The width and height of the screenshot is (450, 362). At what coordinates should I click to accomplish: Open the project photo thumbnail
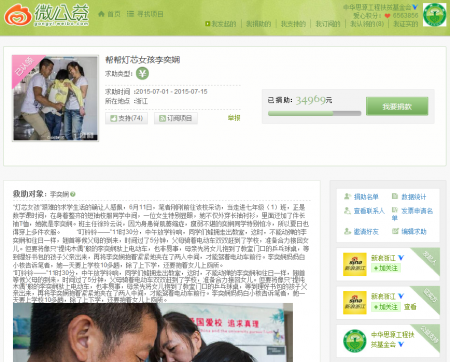(x=55, y=98)
